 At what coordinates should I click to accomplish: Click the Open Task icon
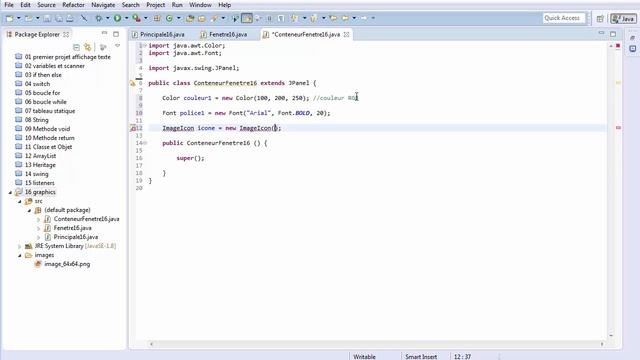point(202,18)
